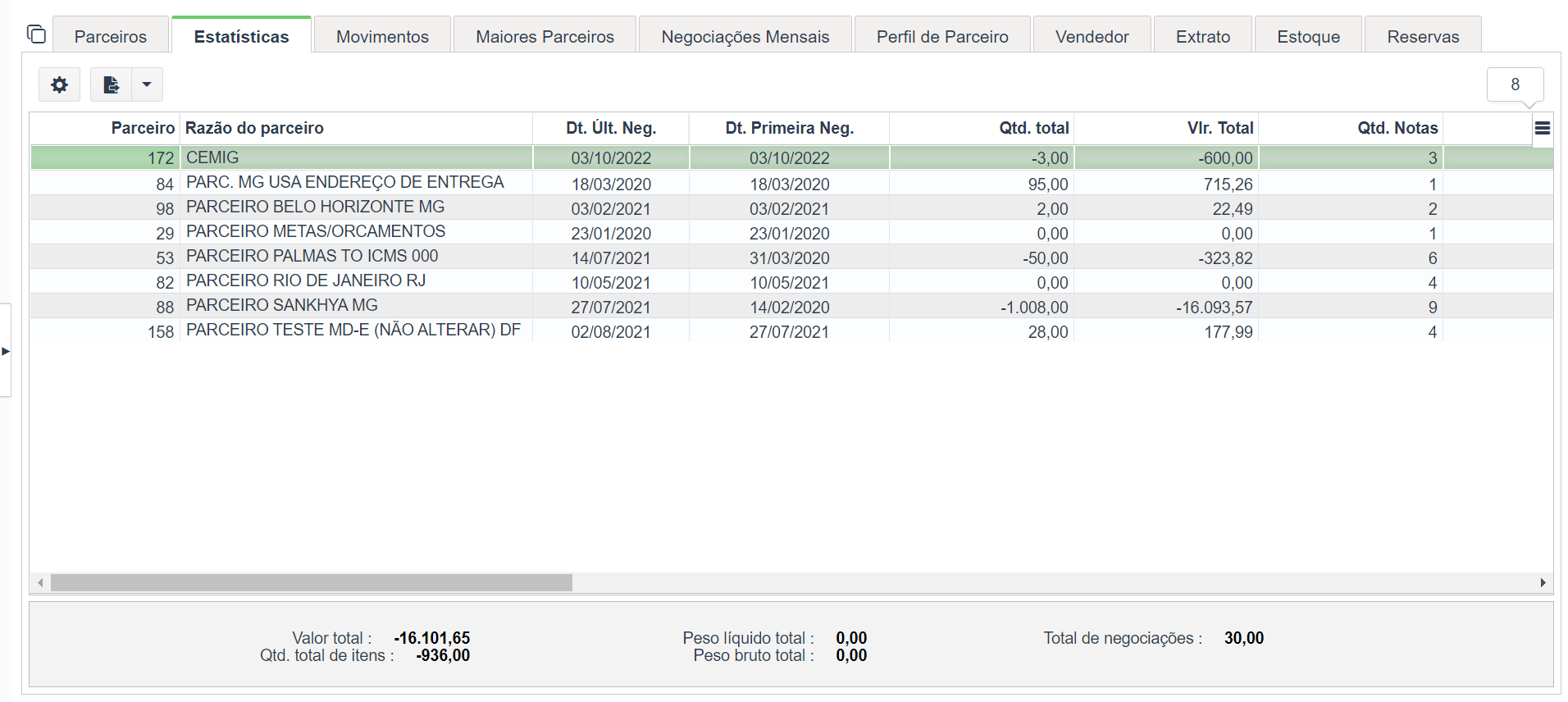The image size is (1568, 702).
Task: Click the horizontal scrollbar thumb
Action: pyautogui.click(x=312, y=582)
